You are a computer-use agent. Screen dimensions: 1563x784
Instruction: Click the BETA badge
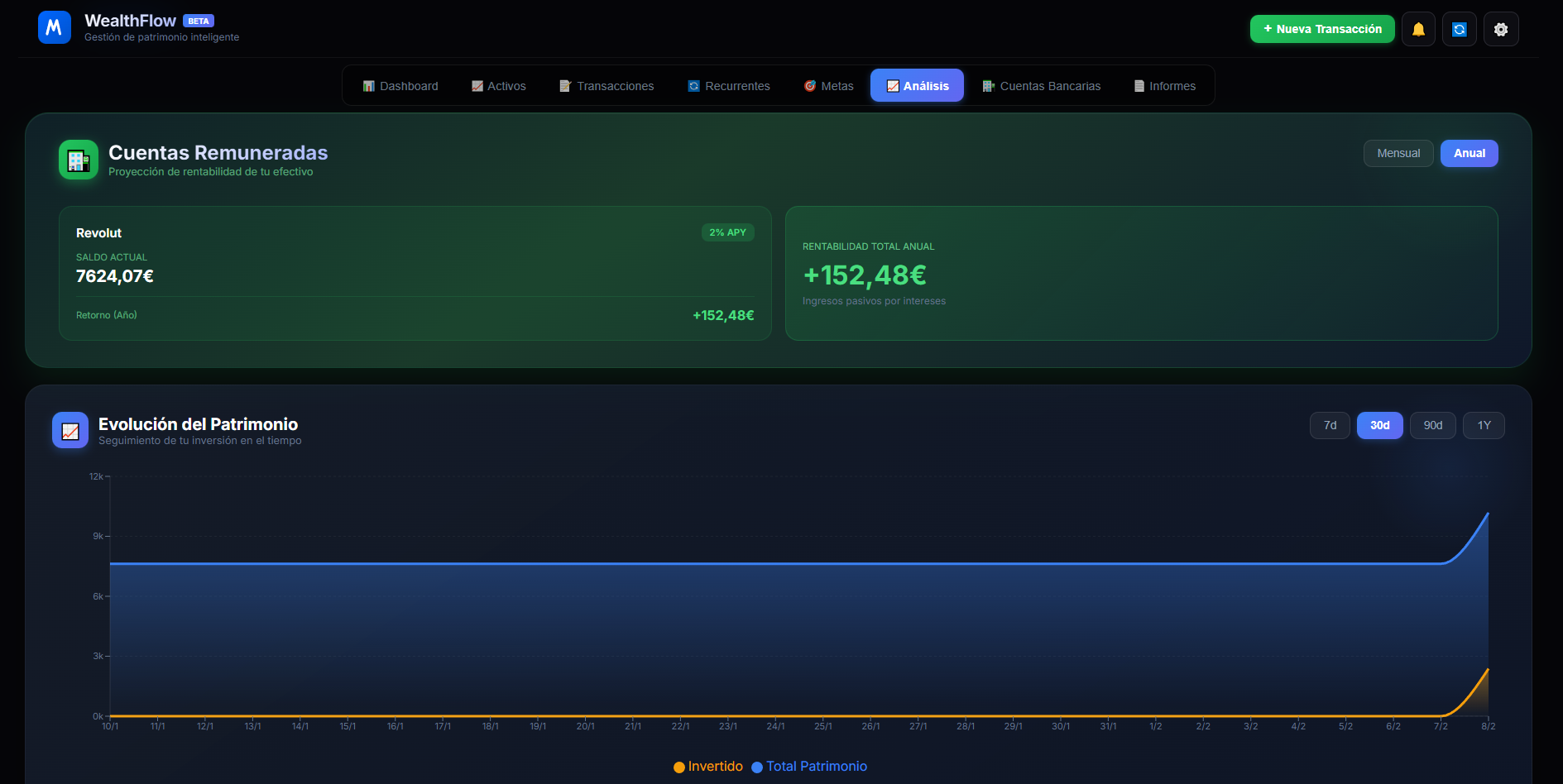click(199, 21)
